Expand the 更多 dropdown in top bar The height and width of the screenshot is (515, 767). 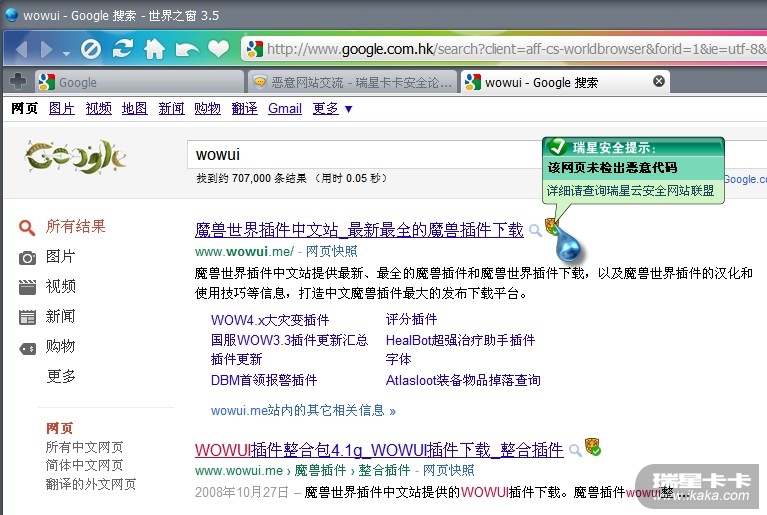332,108
